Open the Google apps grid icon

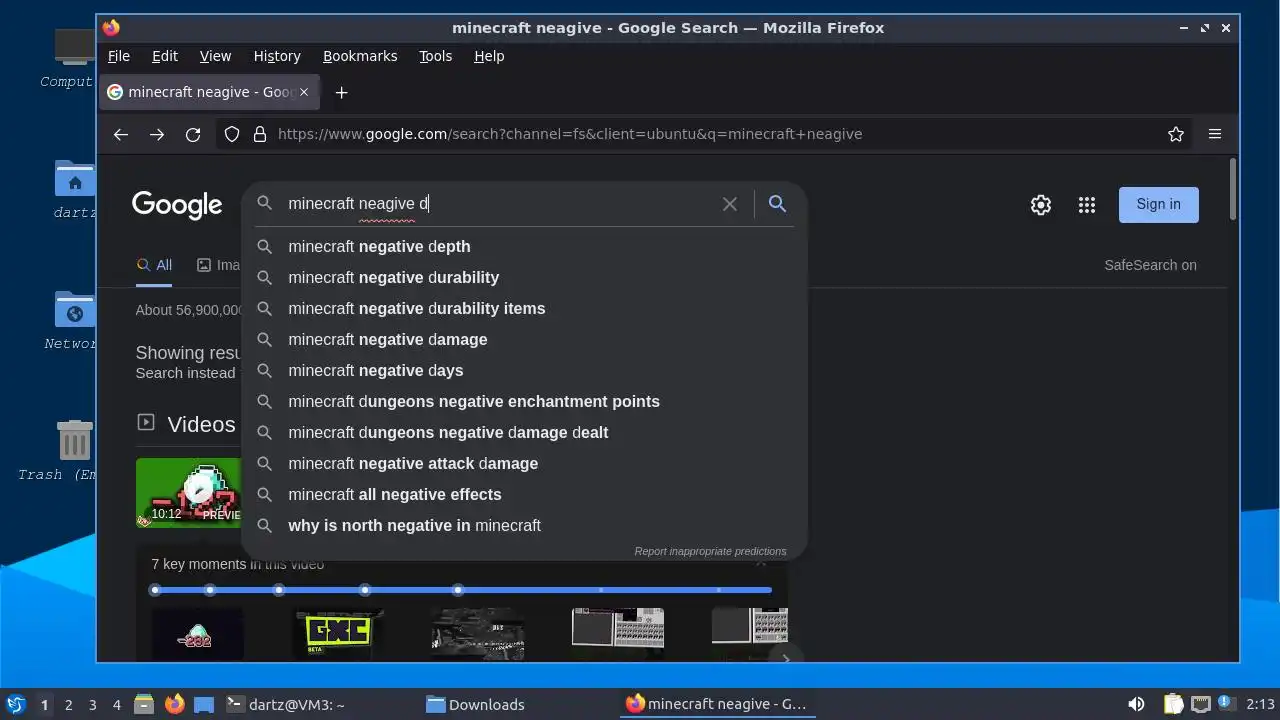1087,205
